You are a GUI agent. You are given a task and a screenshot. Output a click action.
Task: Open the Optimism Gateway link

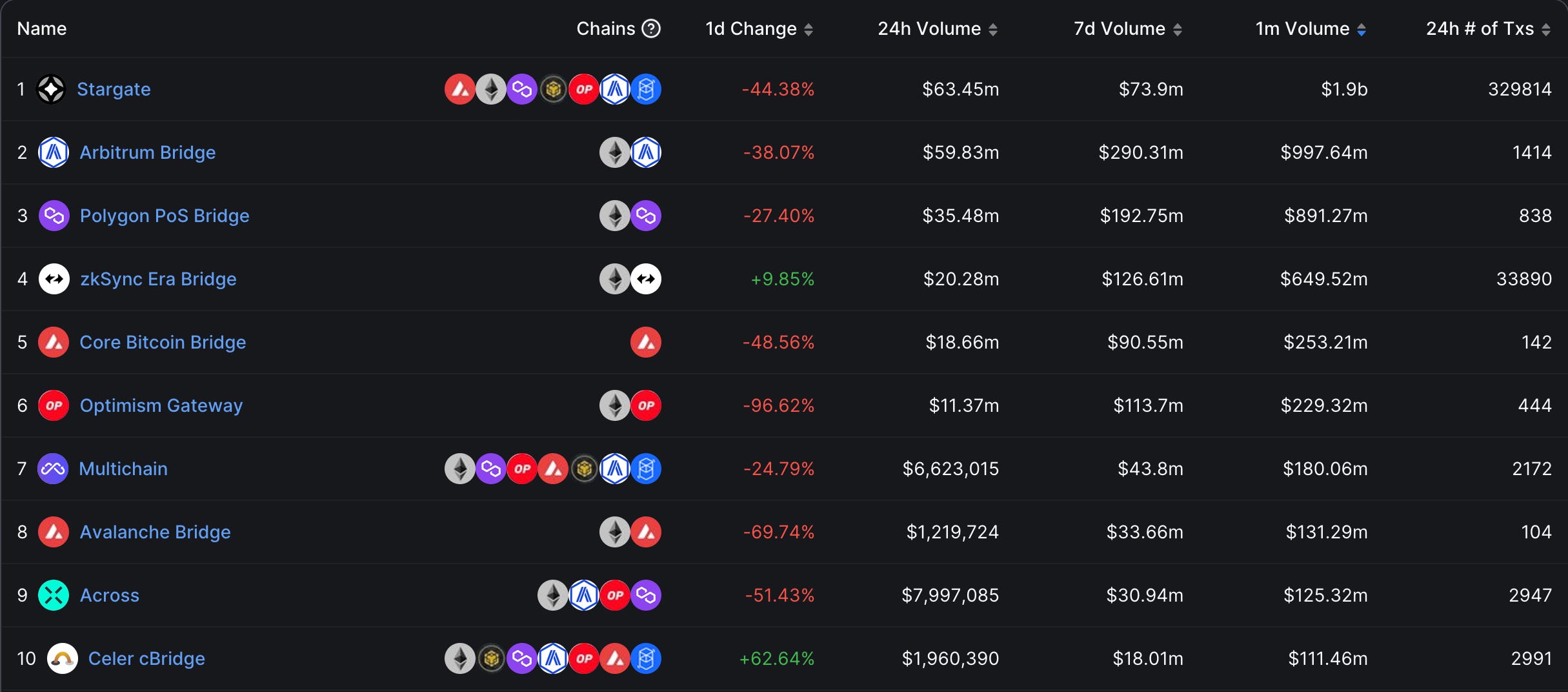[161, 405]
